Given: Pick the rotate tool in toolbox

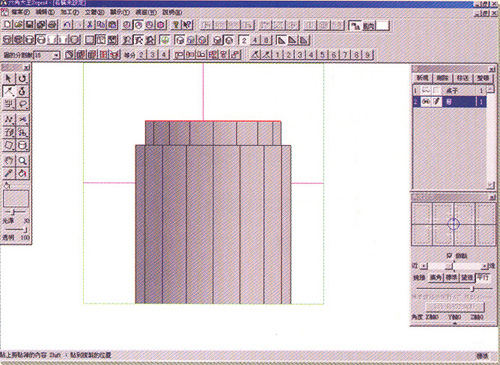Looking at the screenshot, I should [22, 78].
